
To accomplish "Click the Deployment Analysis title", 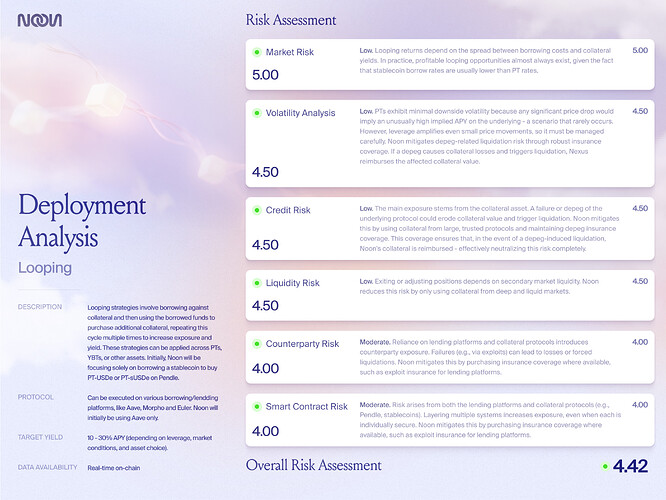I will [x=82, y=221].
